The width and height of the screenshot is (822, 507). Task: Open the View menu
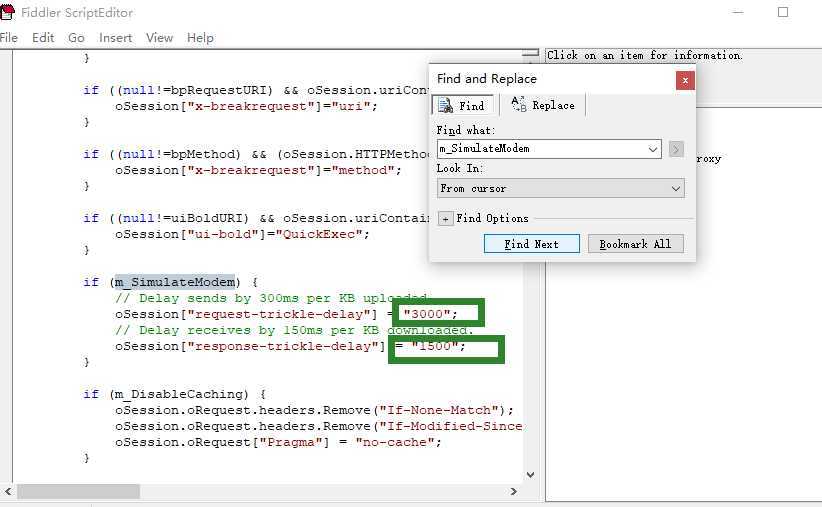coord(159,38)
